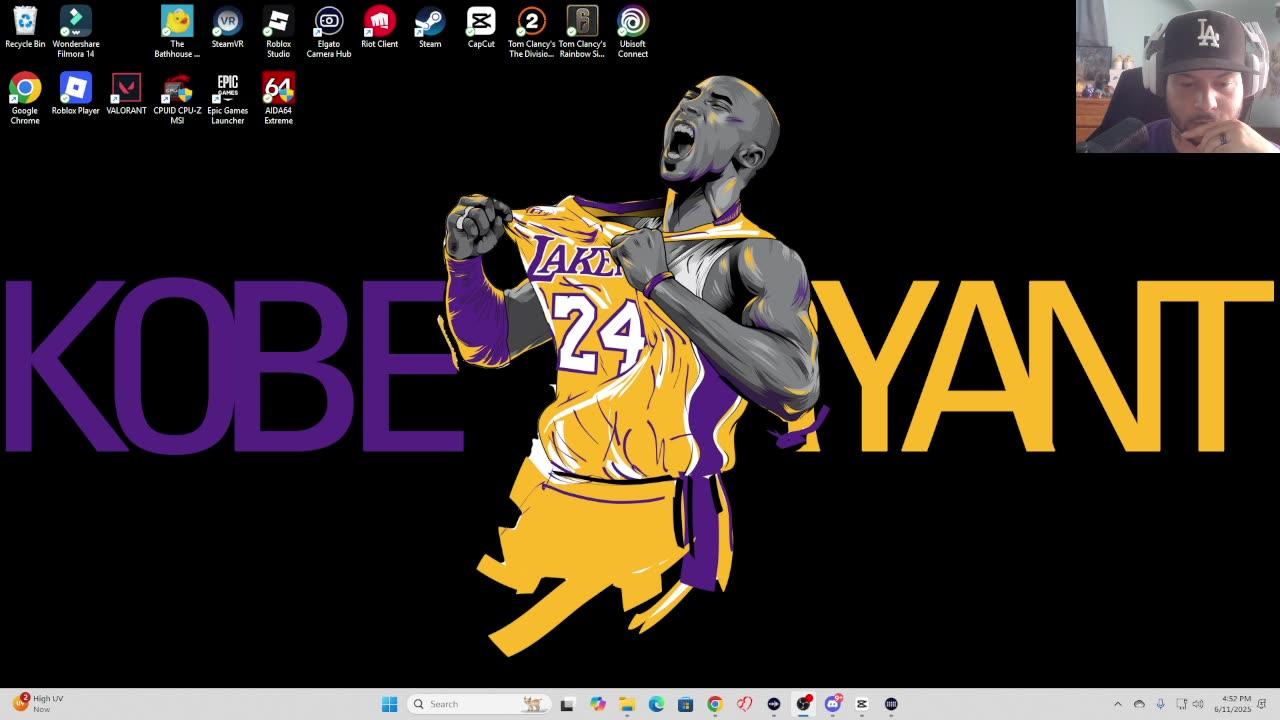Open Google Chrome from the taskbar

[715, 704]
